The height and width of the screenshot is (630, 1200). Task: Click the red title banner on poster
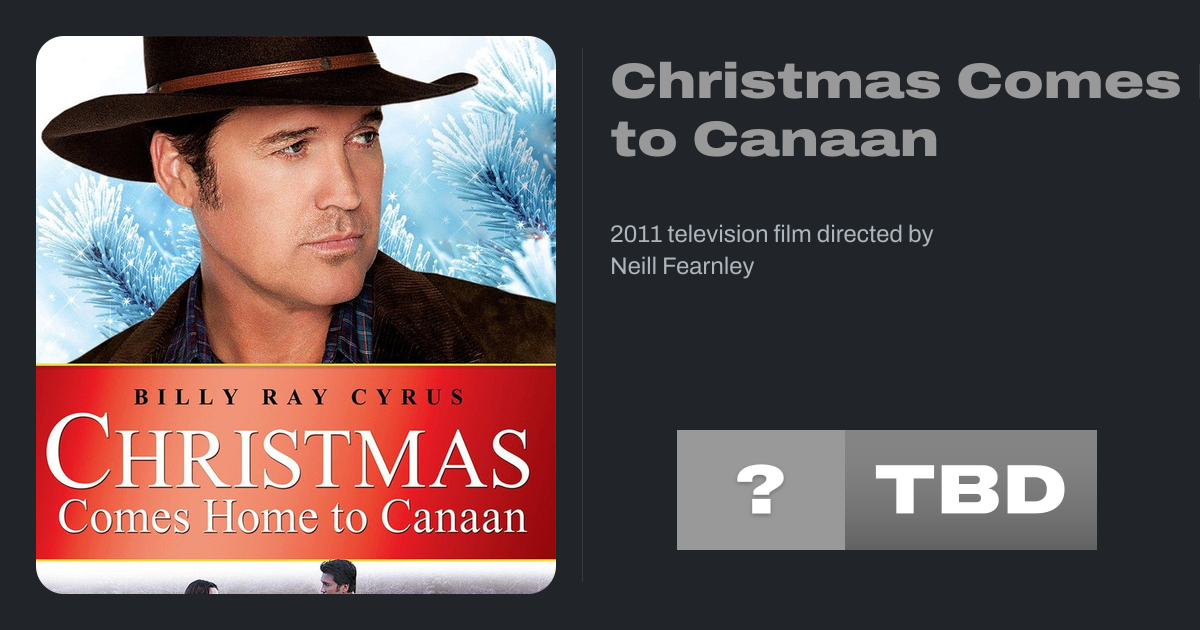click(x=296, y=465)
